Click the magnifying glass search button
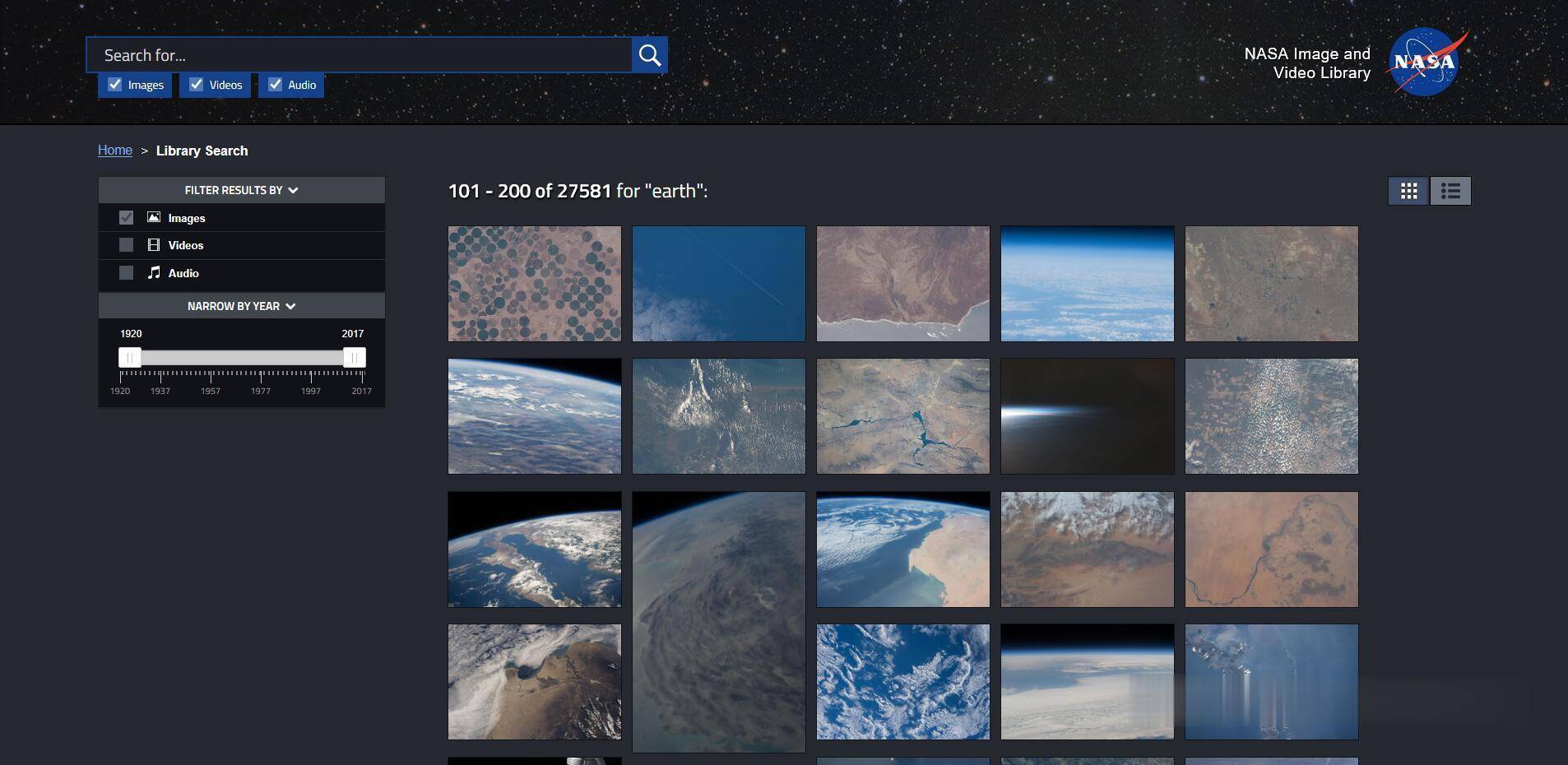Screen dimensions: 1568x765 [x=649, y=55]
